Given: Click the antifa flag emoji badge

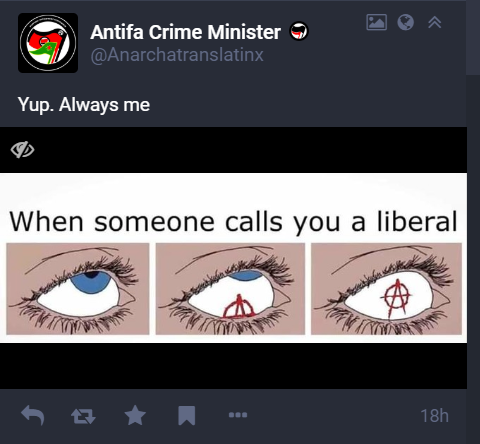Looking at the screenshot, I should [298, 31].
